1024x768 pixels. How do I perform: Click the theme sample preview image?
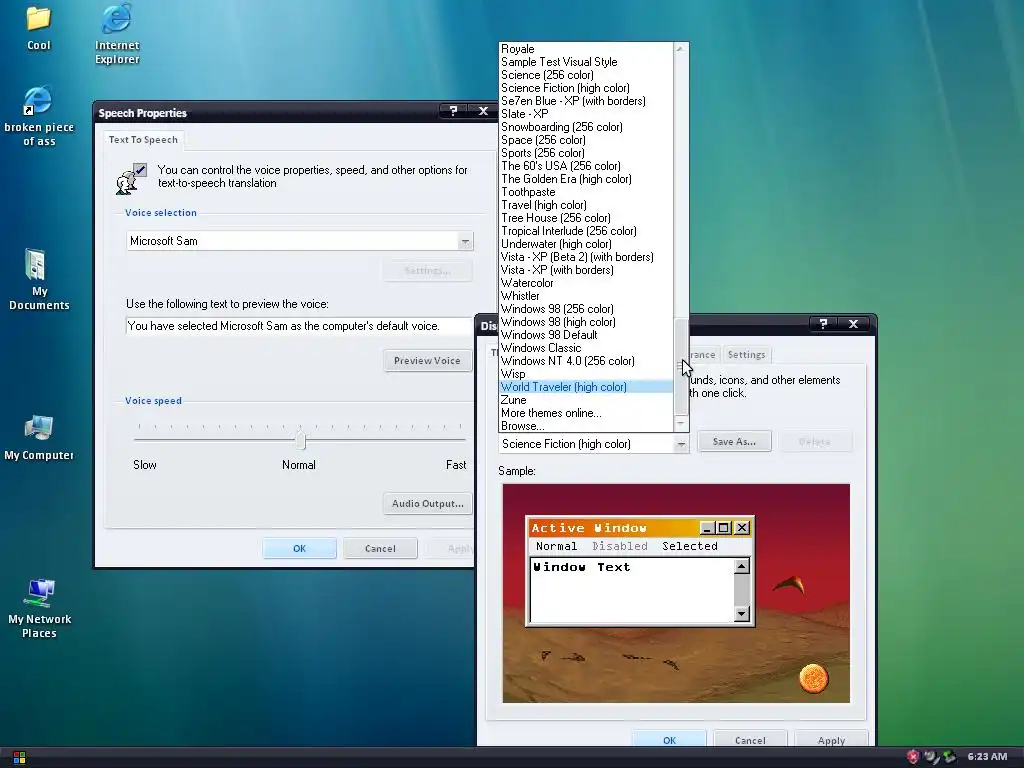(x=676, y=593)
